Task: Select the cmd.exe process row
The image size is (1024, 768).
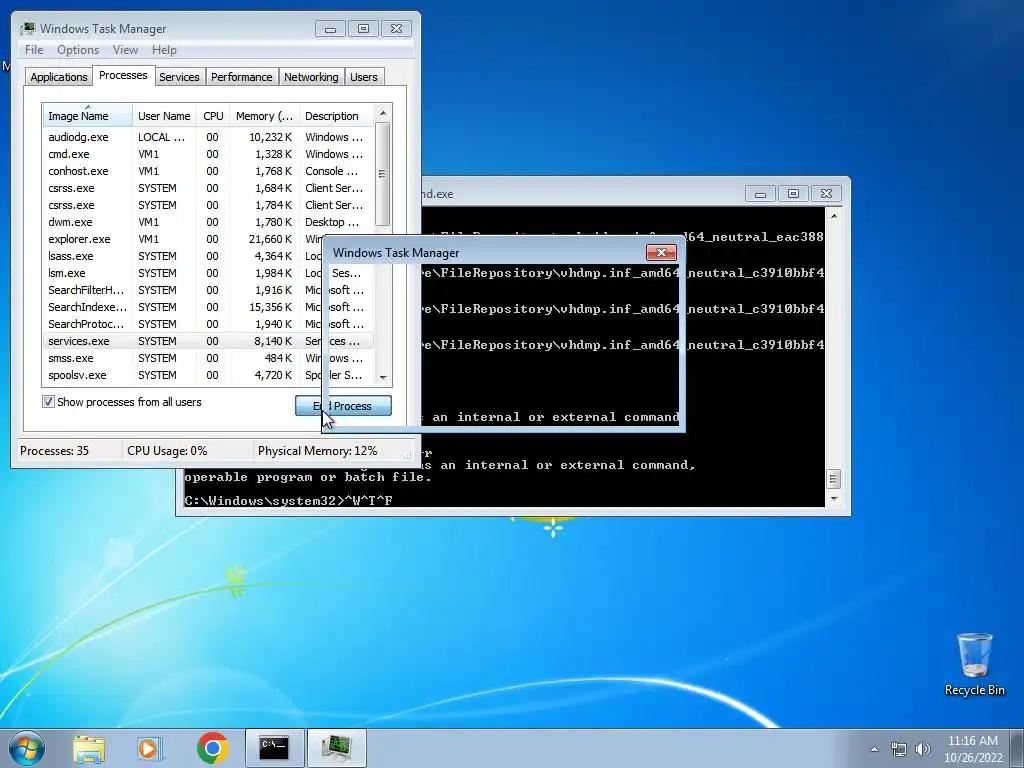Action: click(208, 154)
